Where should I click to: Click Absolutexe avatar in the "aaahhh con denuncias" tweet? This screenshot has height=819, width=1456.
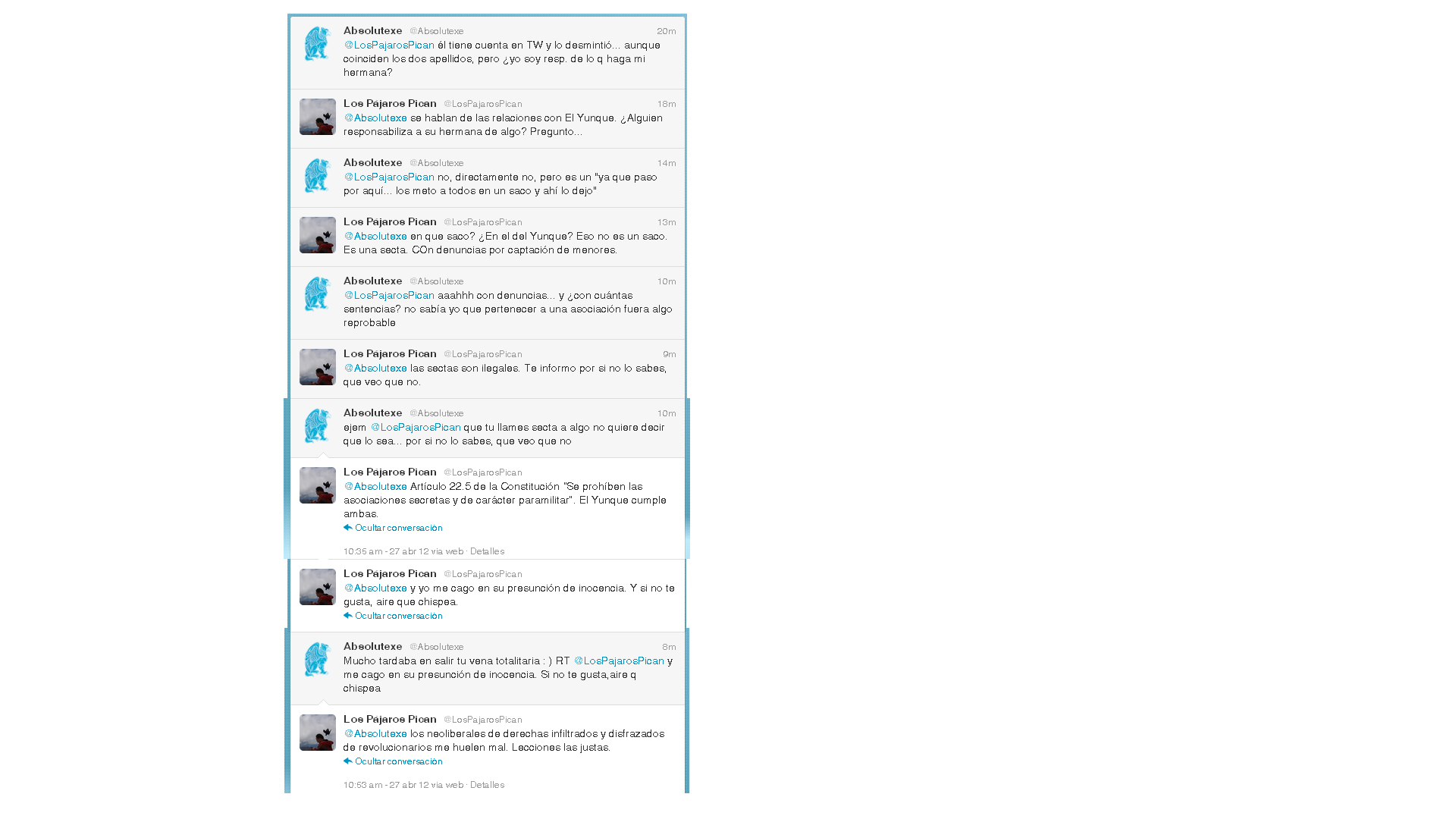click(x=317, y=294)
